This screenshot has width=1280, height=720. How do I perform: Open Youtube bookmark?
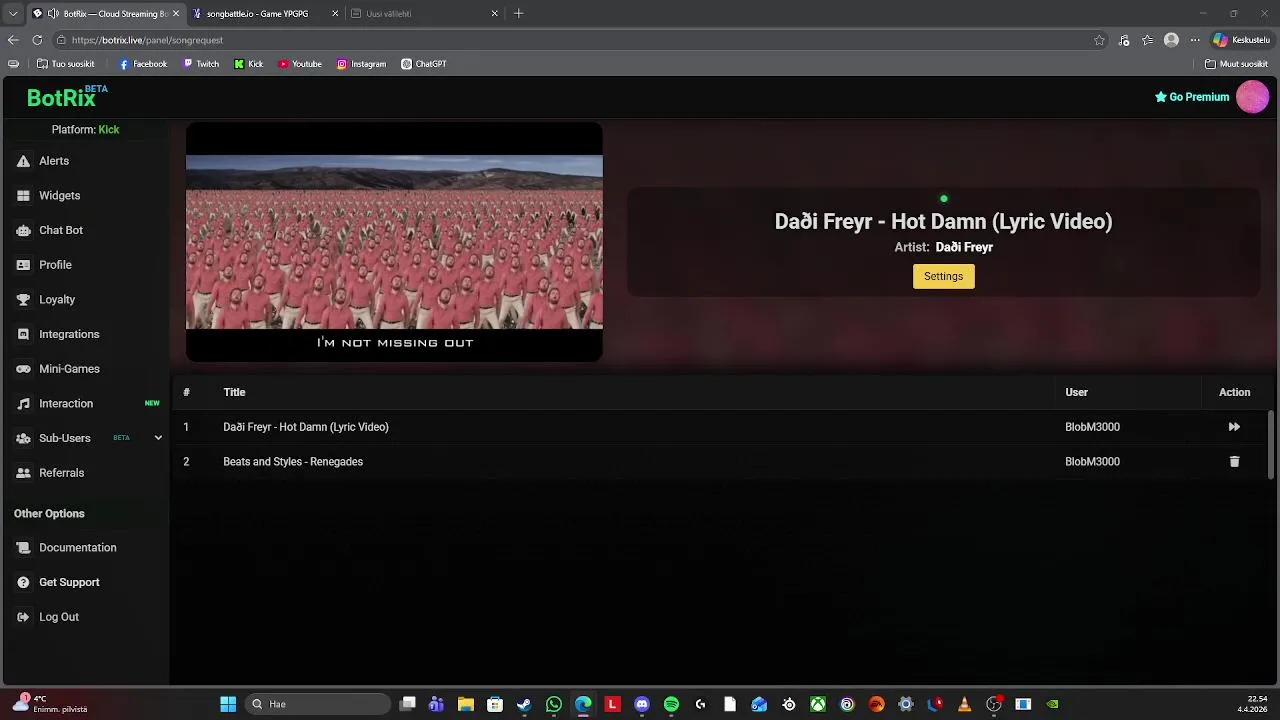coord(300,64)
